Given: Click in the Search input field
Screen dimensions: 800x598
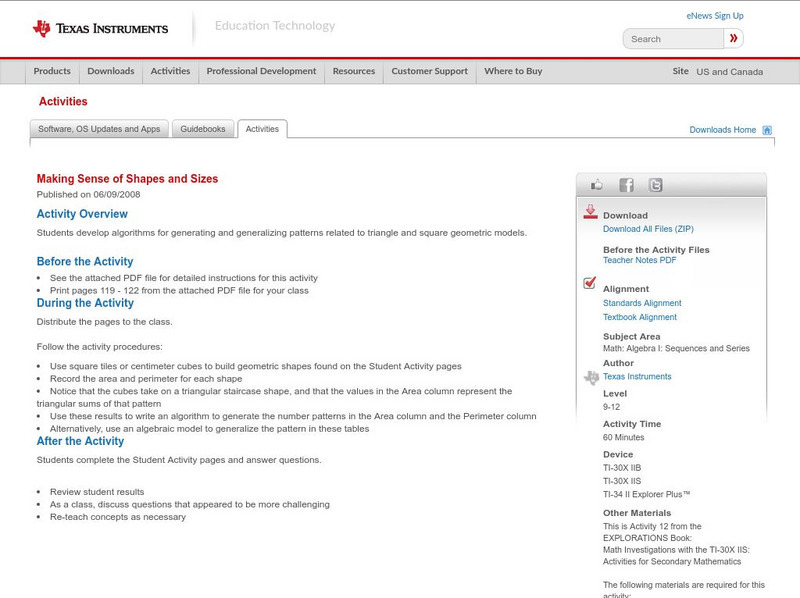Looking at the screenshot, I should 673,39.
